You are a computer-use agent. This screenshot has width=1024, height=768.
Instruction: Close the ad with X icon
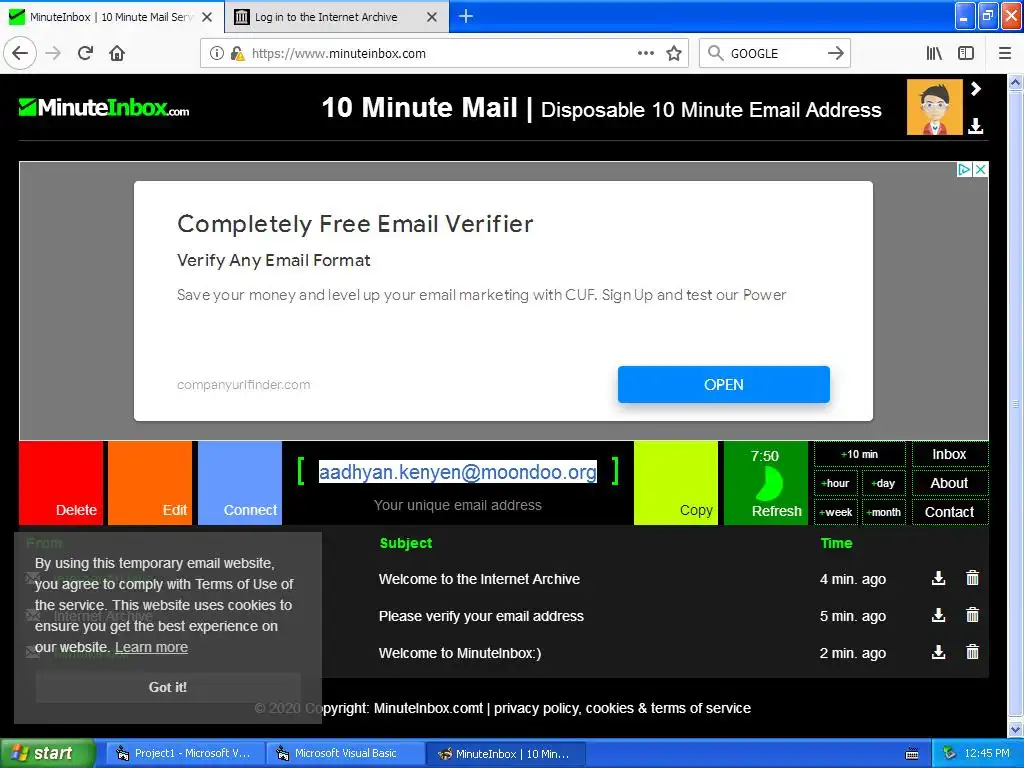[980, 169]
